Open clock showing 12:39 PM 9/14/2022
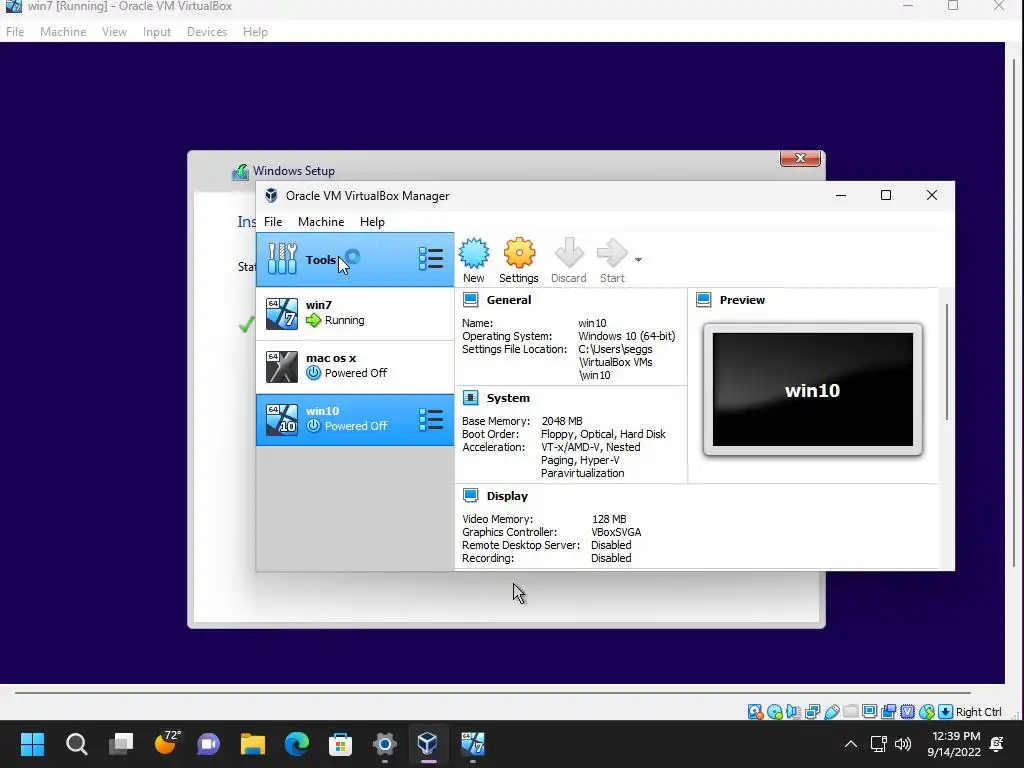Image resolution: width=1024 pixels, height=768 pixels. (954, 744)
